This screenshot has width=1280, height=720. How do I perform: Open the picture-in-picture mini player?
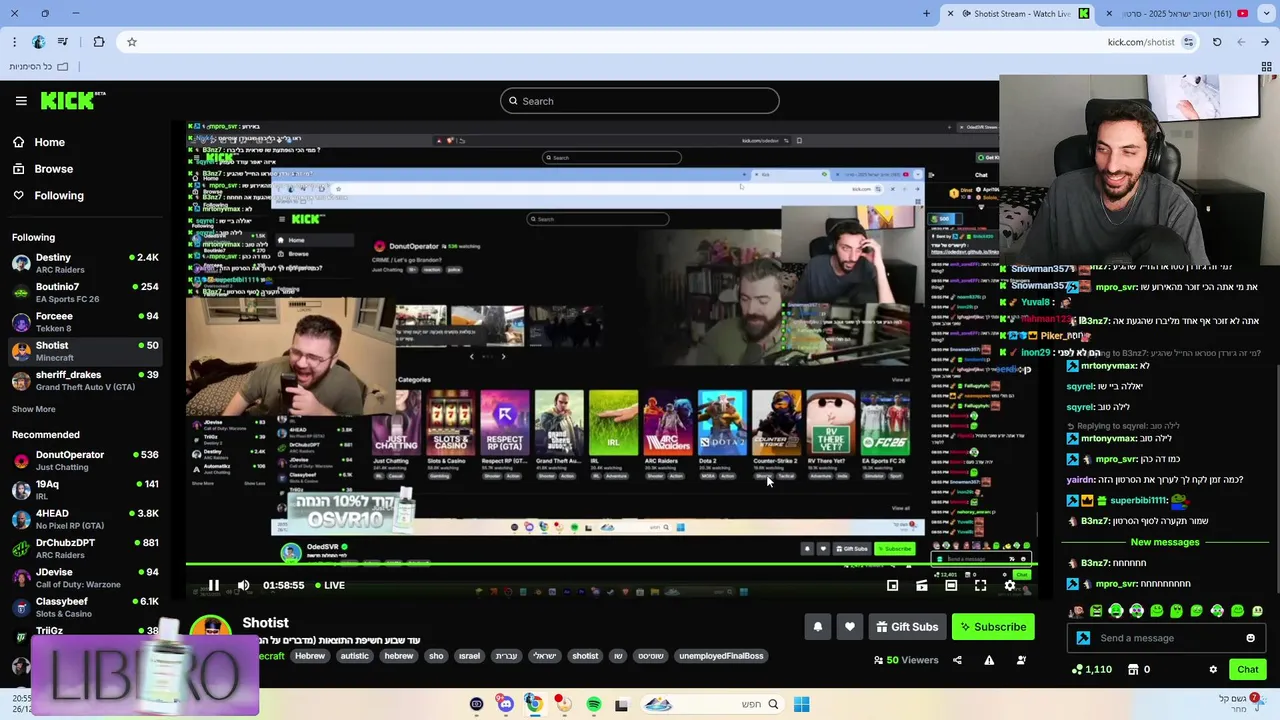point(892,586)
